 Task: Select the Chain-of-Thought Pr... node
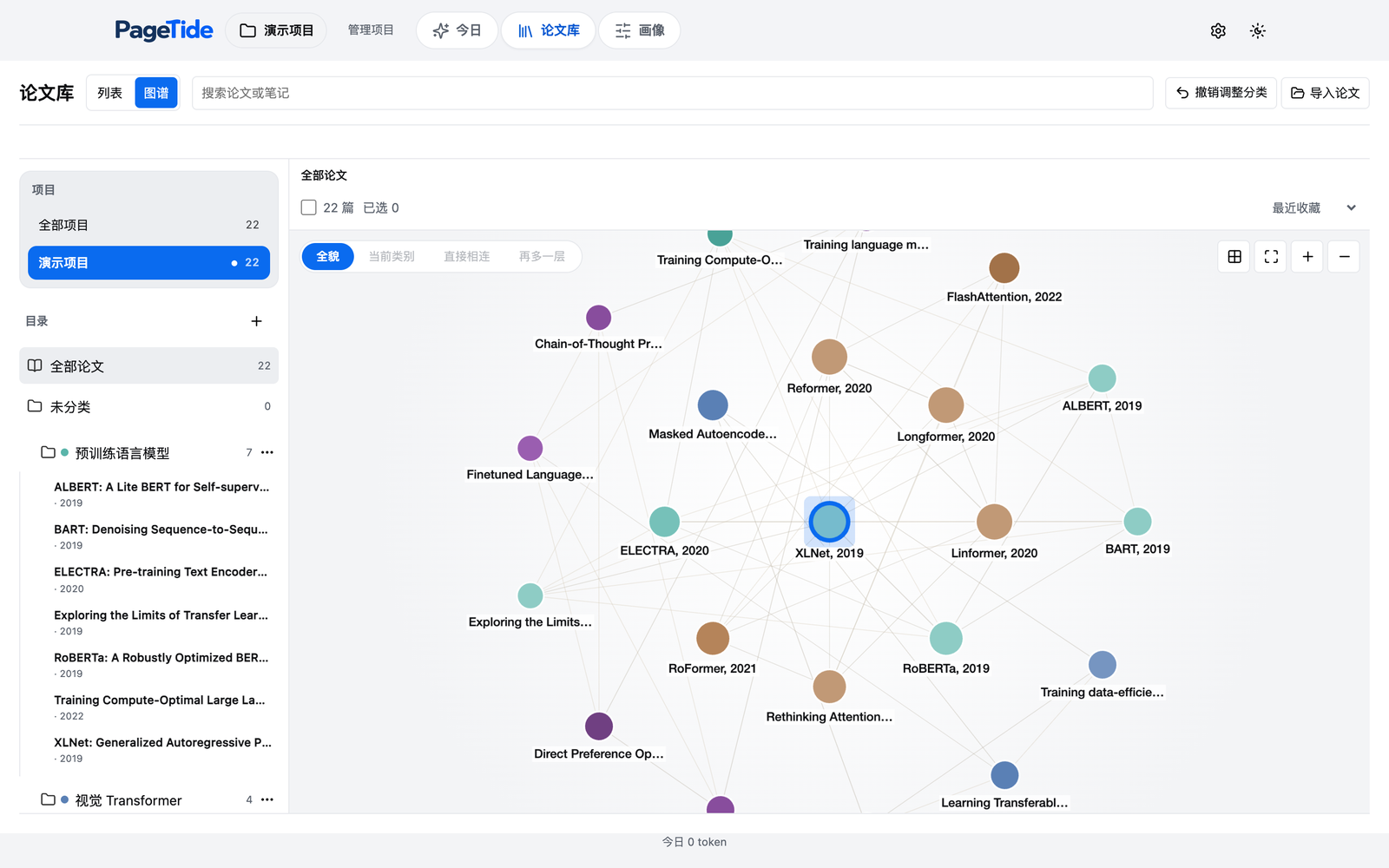click(598, 318)
